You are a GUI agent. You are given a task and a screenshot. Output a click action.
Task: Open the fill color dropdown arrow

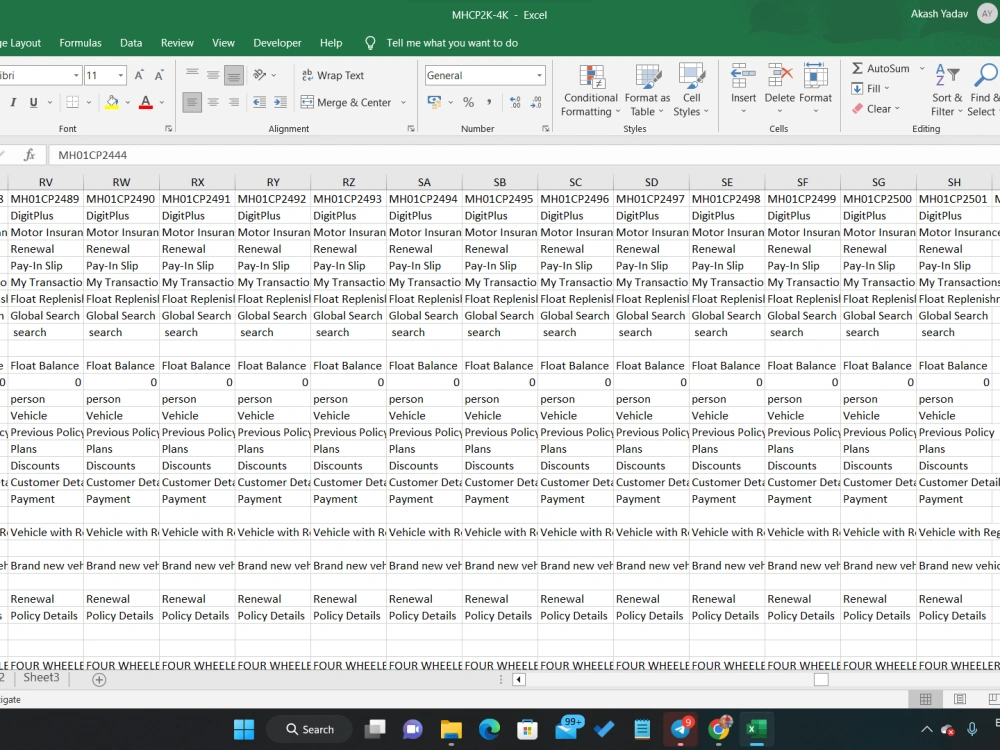[128, 102]
